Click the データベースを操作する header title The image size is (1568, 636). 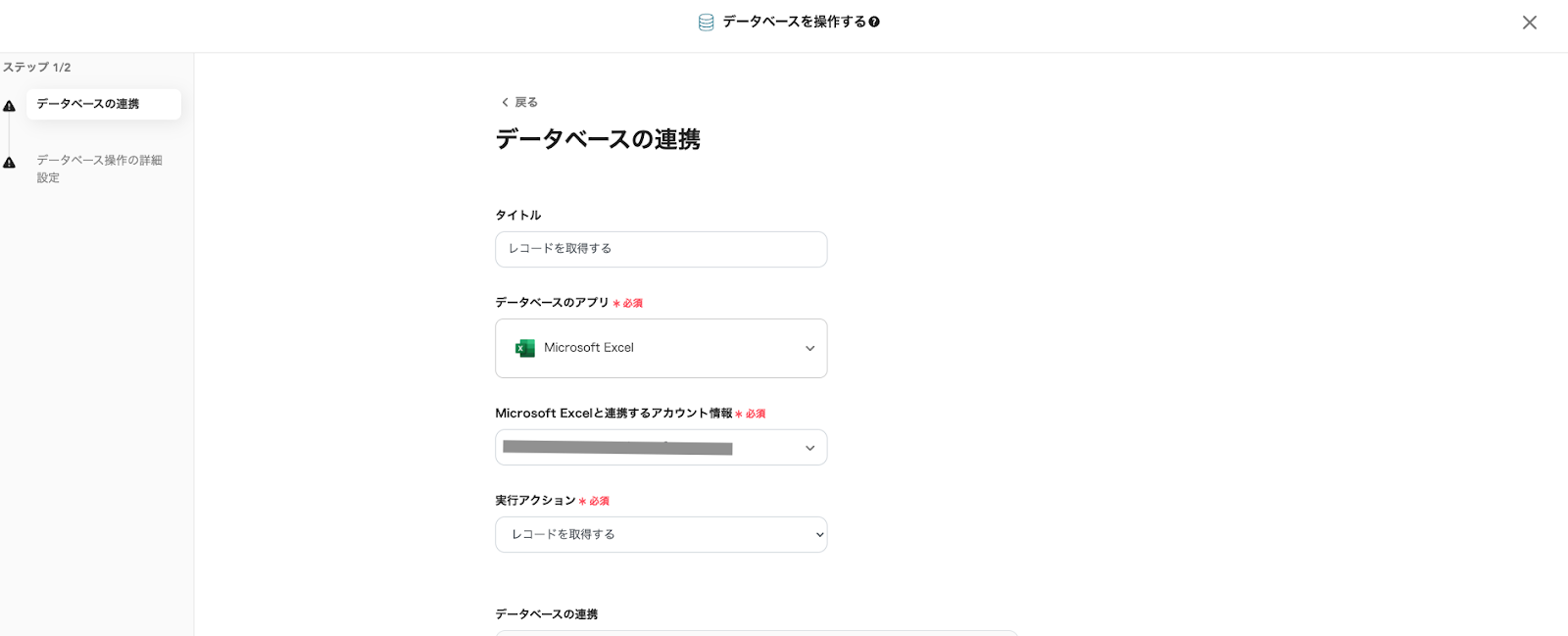click(x=794, y=22)
